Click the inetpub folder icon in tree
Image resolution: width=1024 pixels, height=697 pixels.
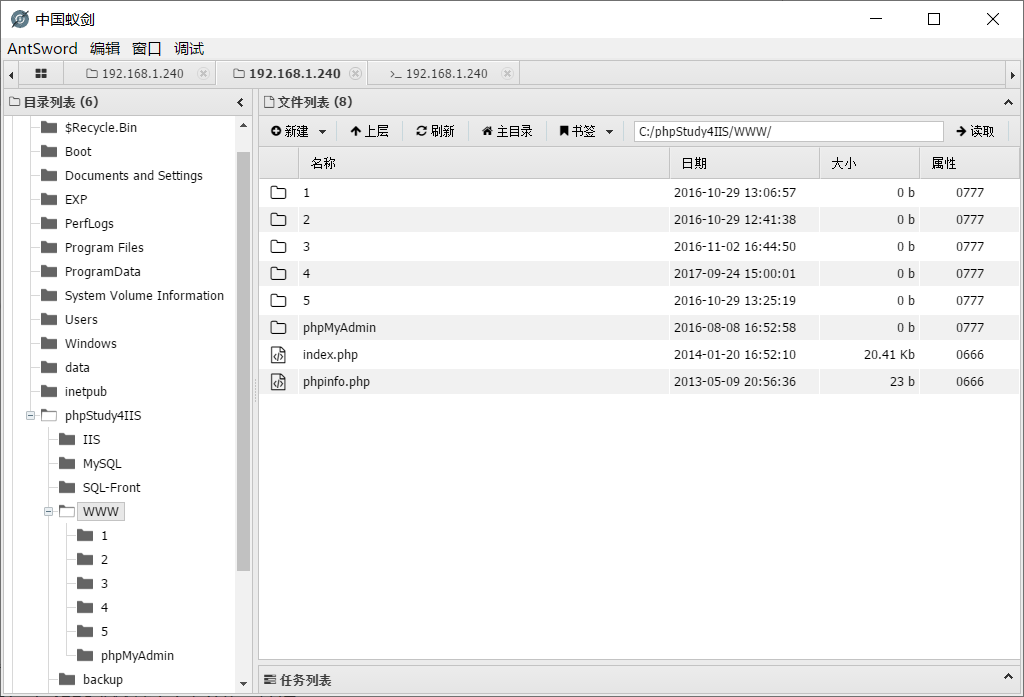pyautogui.click(x=49, y=391)
